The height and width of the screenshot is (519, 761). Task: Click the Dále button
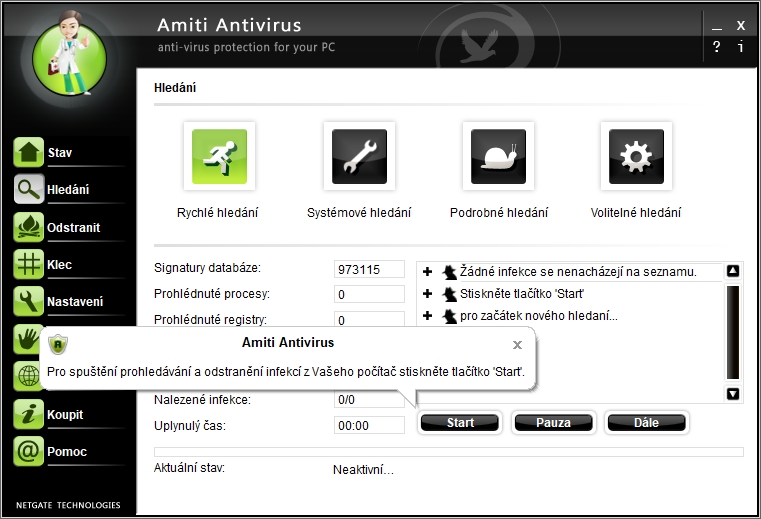coord(646,422)
